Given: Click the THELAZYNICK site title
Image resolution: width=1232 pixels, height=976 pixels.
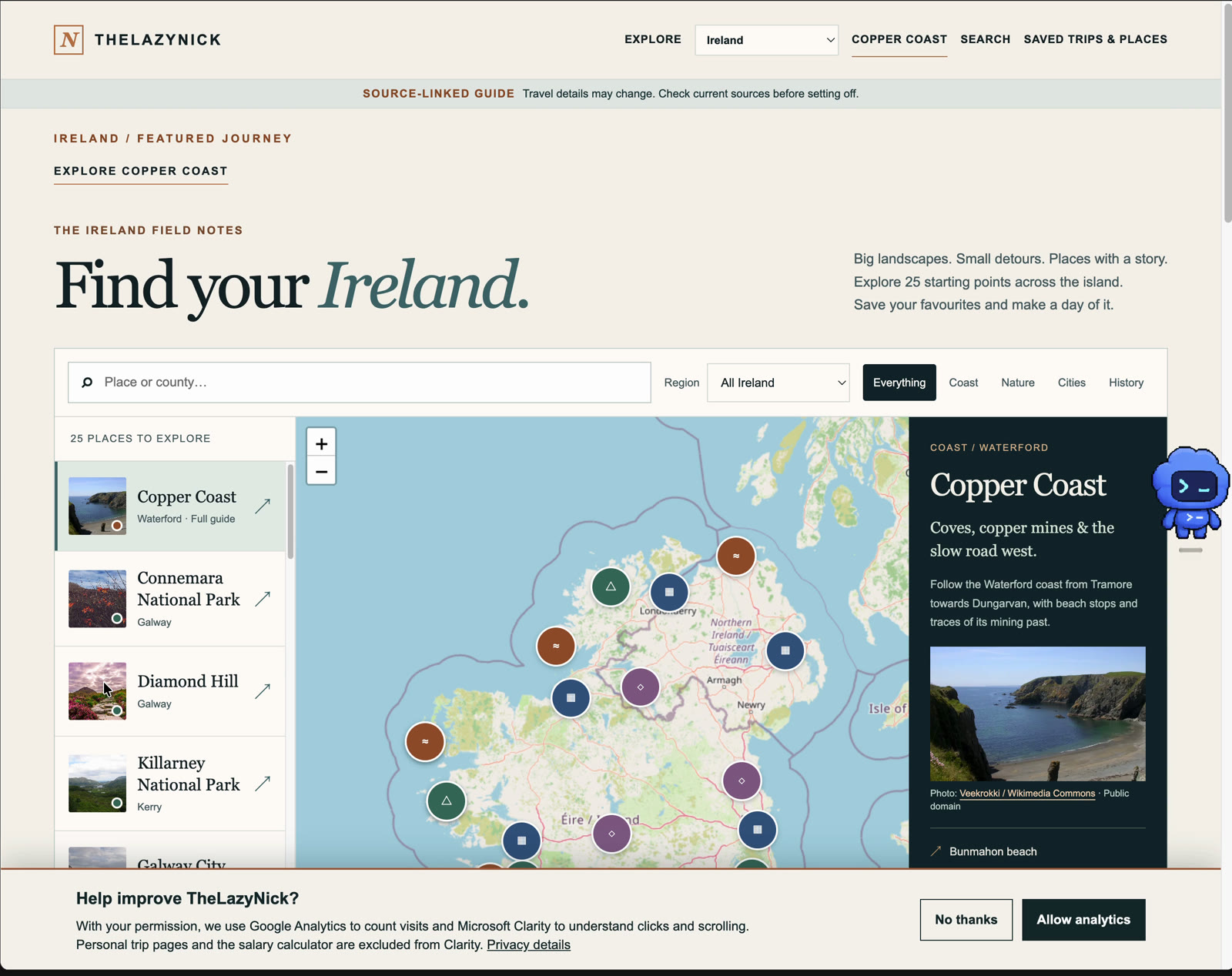Looking at the screenshot, I should click(x=158, y=40).
